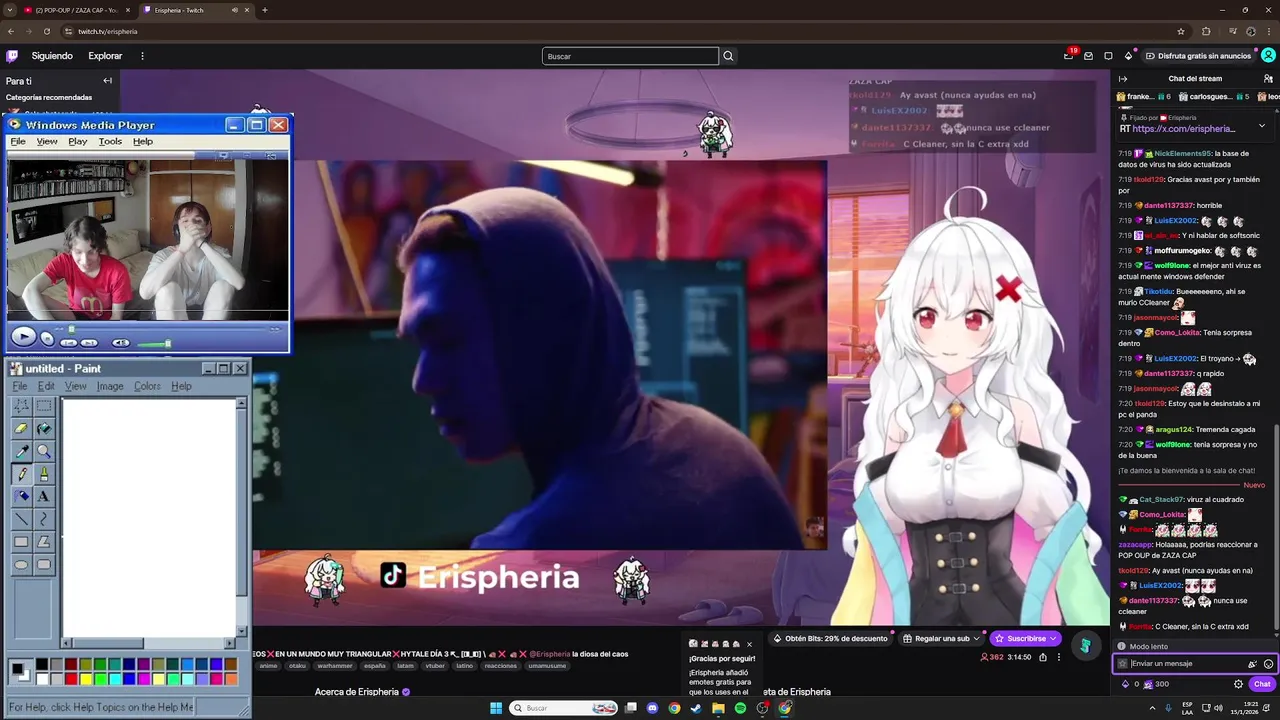The width and height of the screenshot is (1280, 720).
Task: Mute audio in Windows Media Player
Action: 120,343
